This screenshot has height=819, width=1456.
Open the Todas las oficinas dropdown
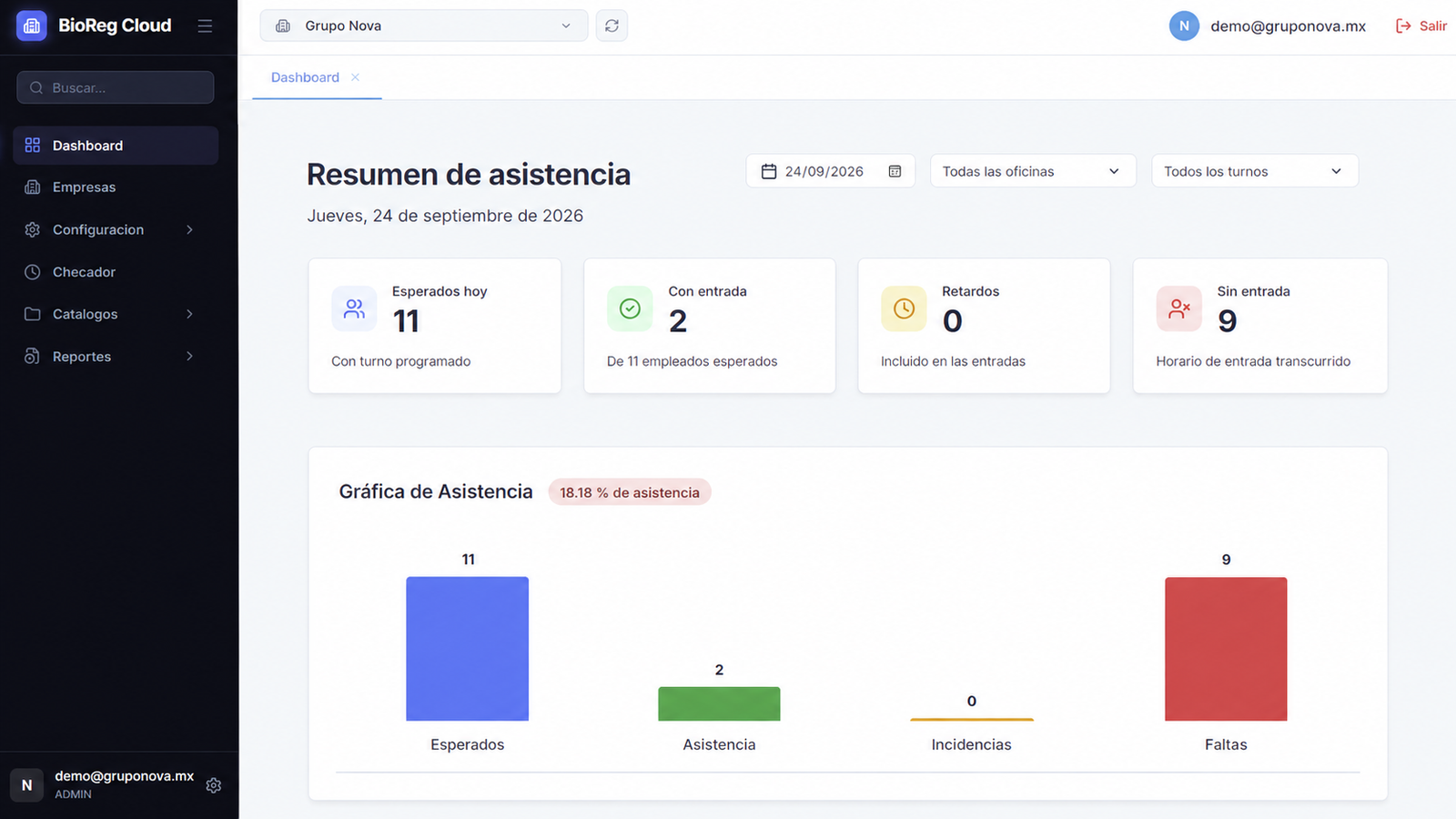(1033, 171)
